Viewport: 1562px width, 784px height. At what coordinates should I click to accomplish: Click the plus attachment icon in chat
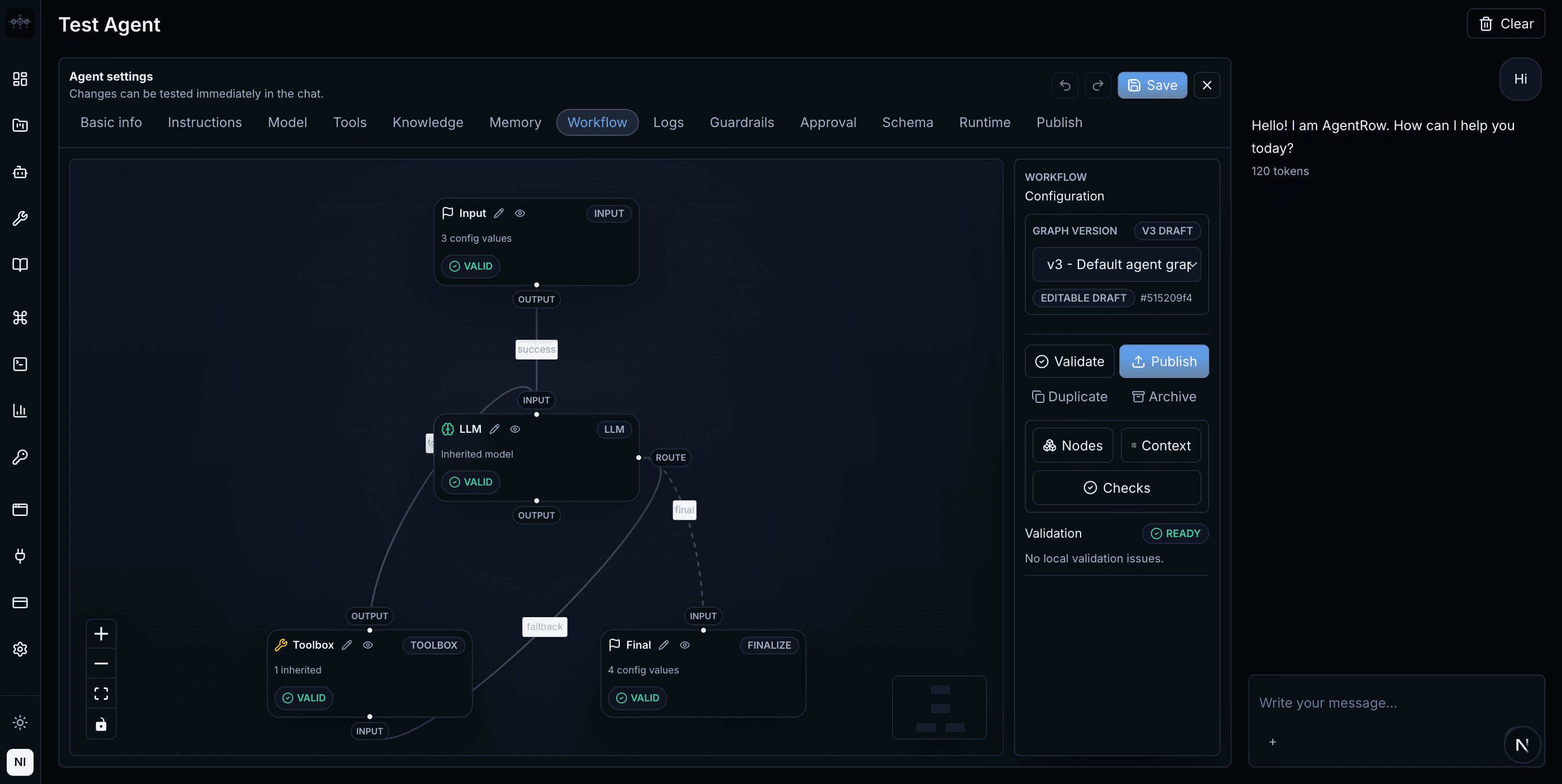[1273, 742]
